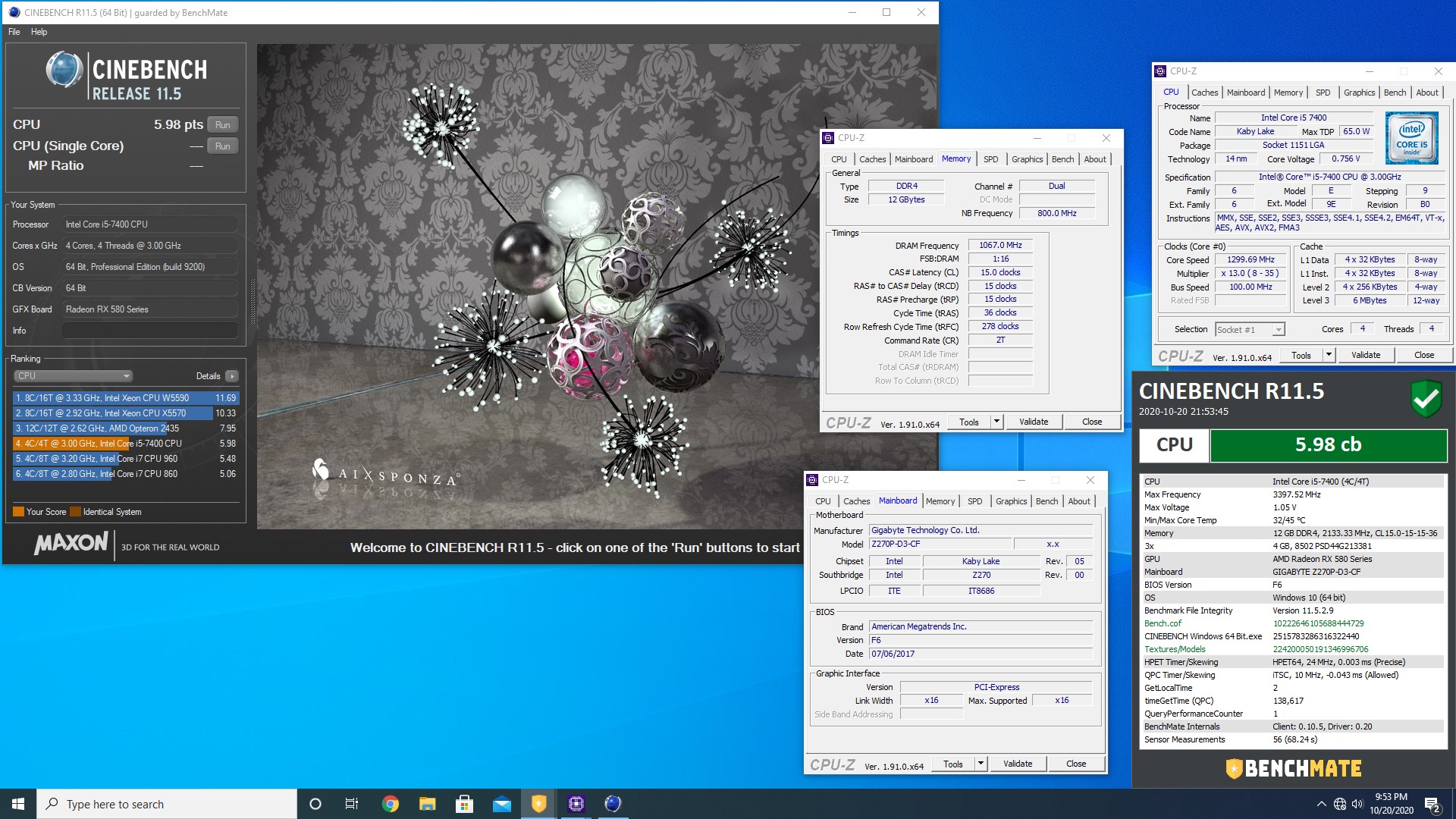Viewport: 1456px width, 819px height.
Task: Open the volume control in system tray
Action: (x=1357, y=804)
